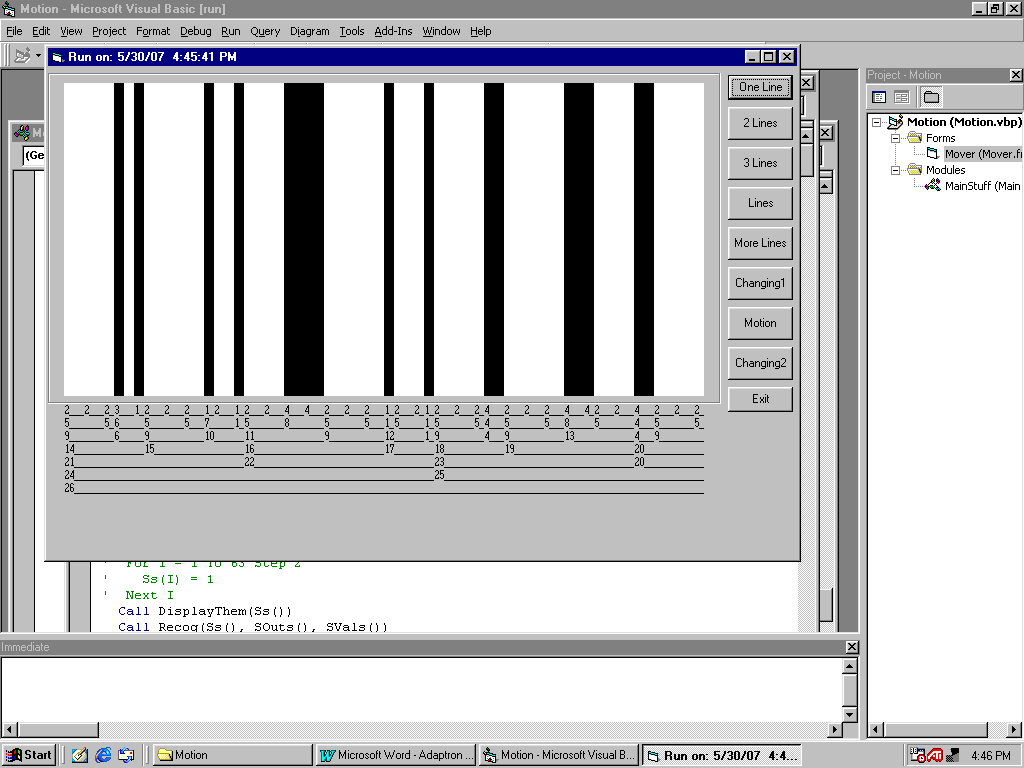
Task: Collapse the Motion (Motion.vbp) project node
Action: (x=876, y=122)
